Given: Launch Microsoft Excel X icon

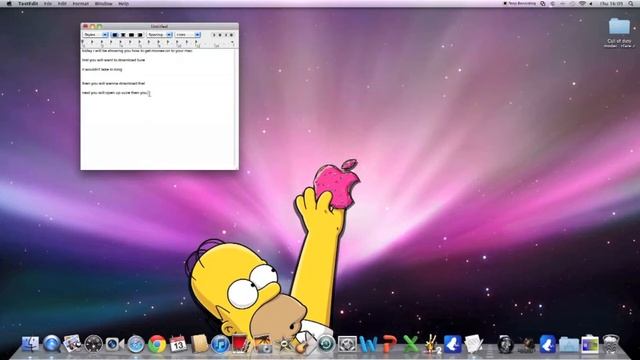Looking at the screenshot, I should (x=411, y=344).
